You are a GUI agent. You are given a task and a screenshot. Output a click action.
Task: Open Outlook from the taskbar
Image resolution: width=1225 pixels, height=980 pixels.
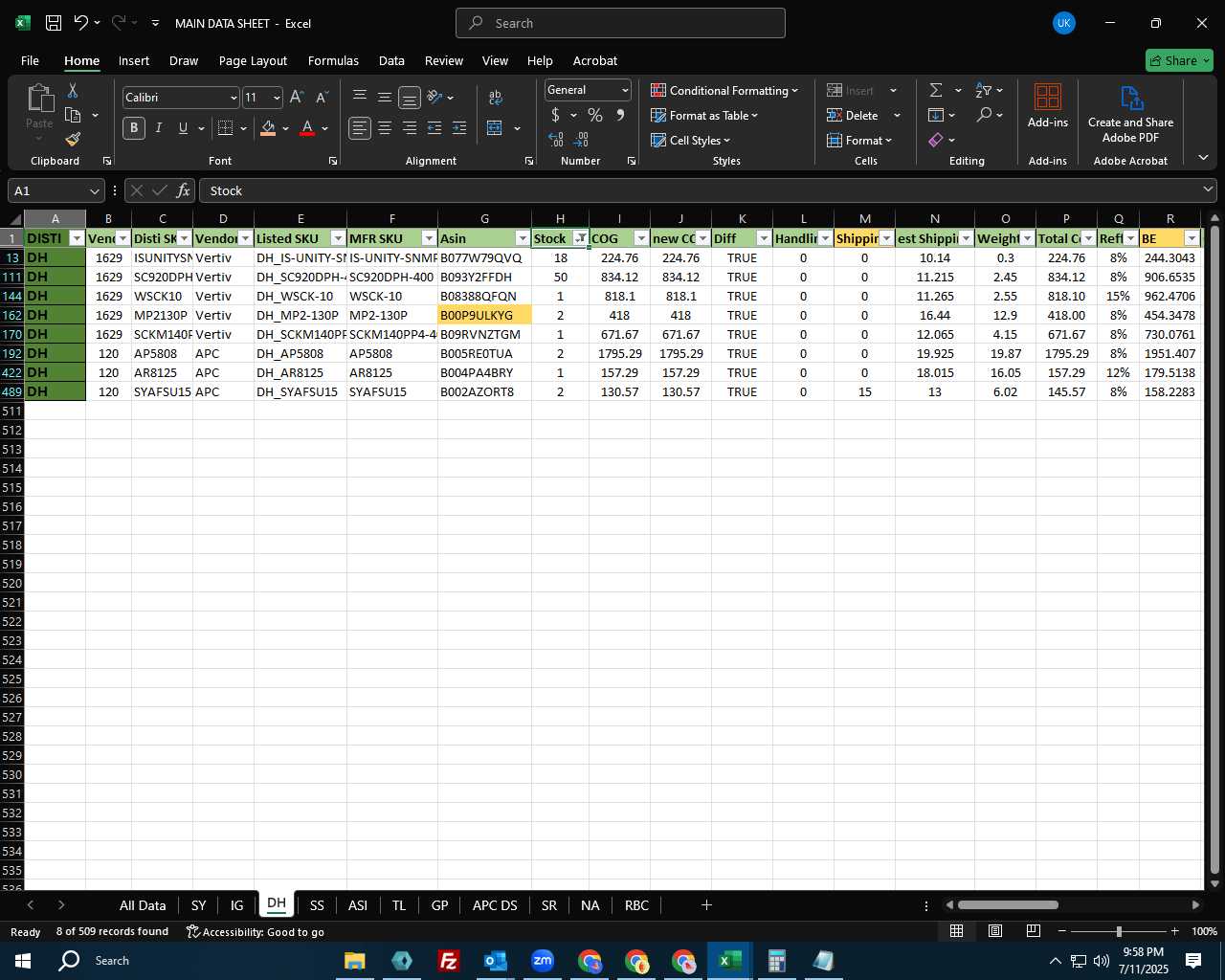(x=495, y=960)
